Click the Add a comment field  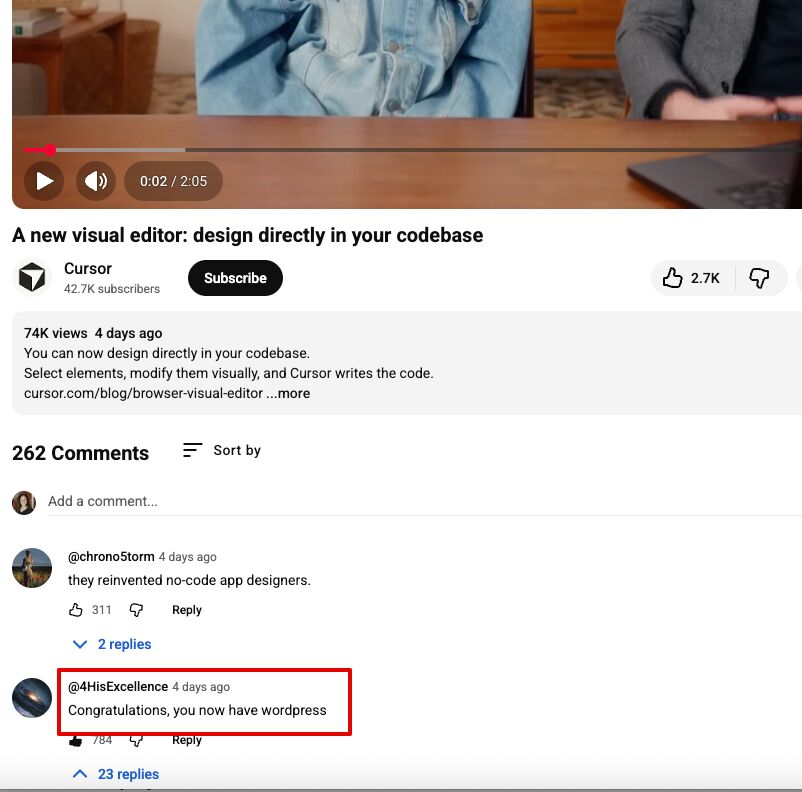click(x=425, y=501)
